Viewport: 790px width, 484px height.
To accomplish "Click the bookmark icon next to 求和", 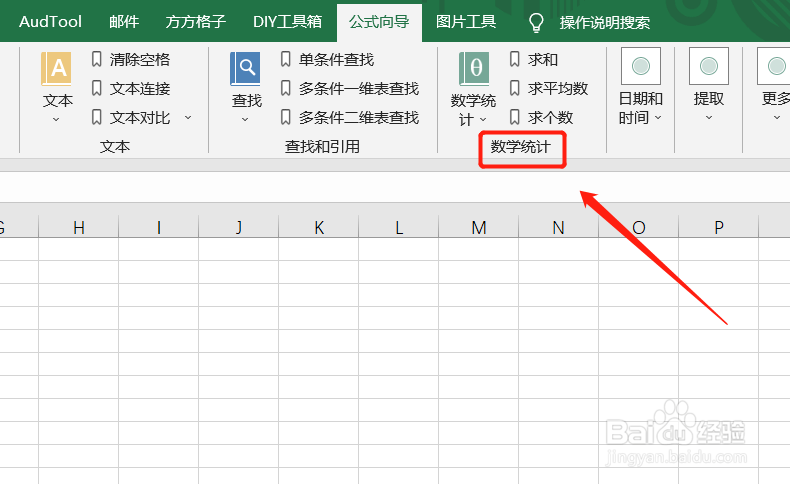I will coord(514,59).
